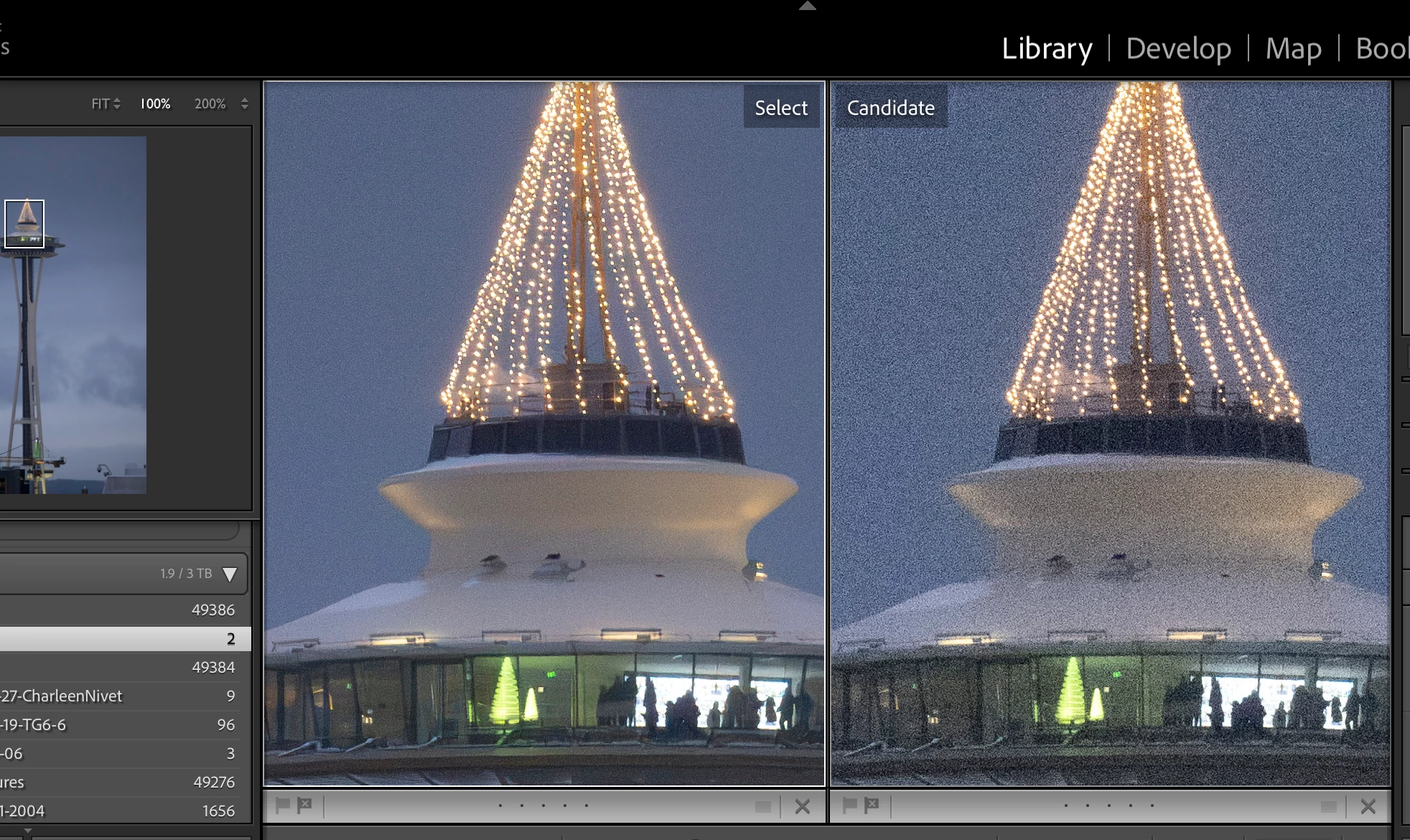The image size is (1410, 840).
Task: Mark the Select photo as rejected
Action: pyautogui.click(x=305, y=805)
